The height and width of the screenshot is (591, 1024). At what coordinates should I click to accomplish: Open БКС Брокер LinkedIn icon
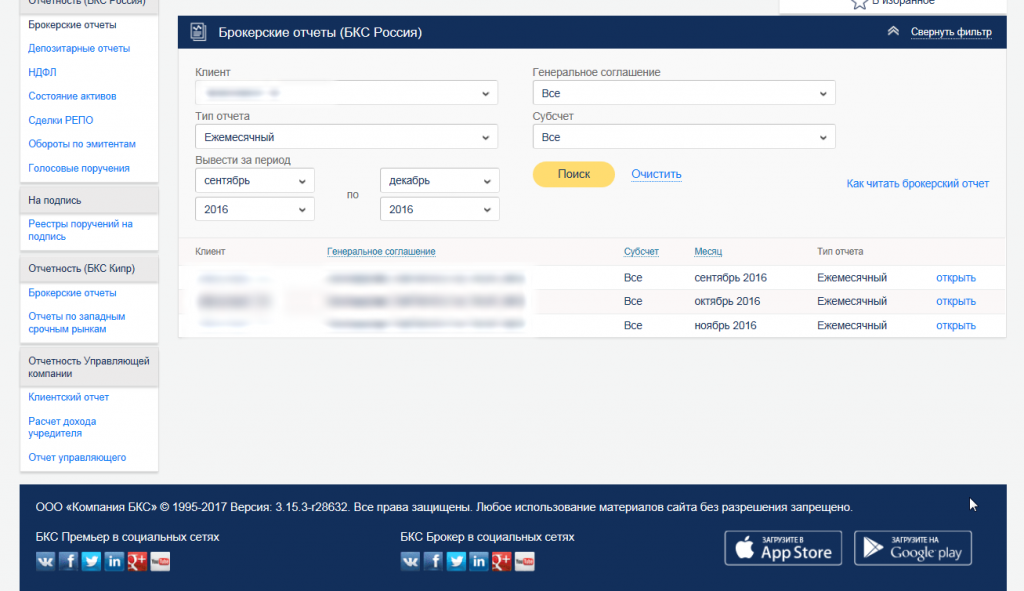479,561
